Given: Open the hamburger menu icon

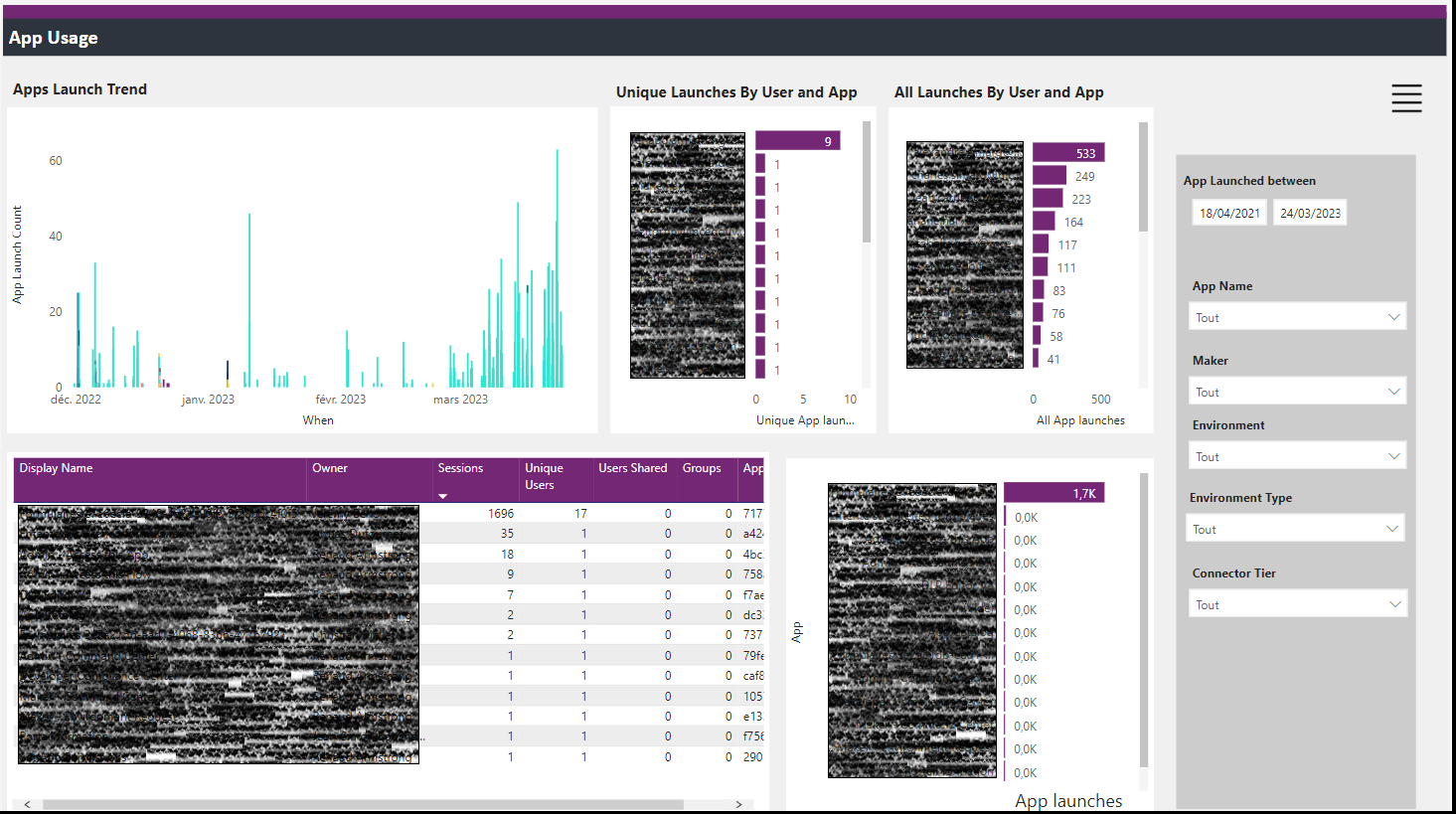Looking at the screenshot, I should coord(1406,98).
